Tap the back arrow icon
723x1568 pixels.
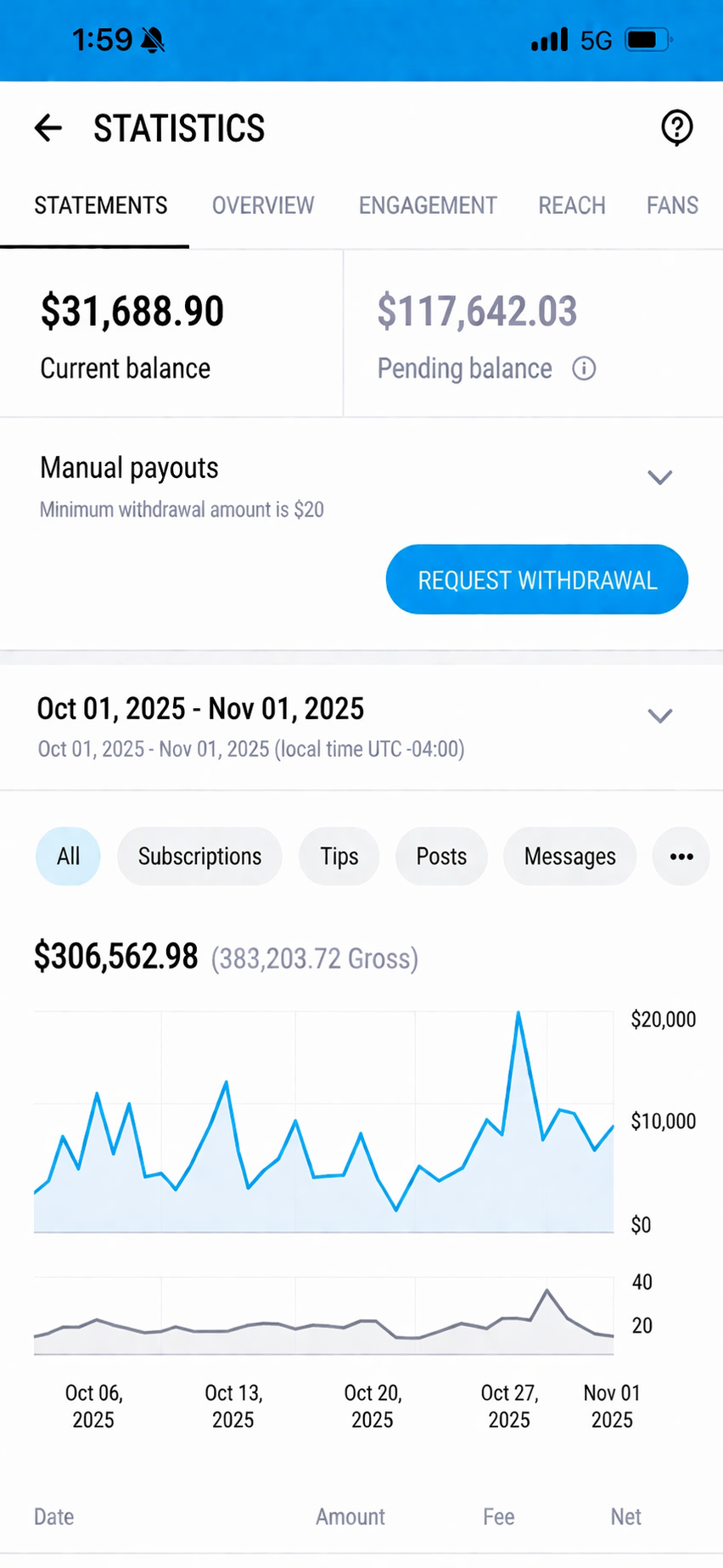coord(48,128)
